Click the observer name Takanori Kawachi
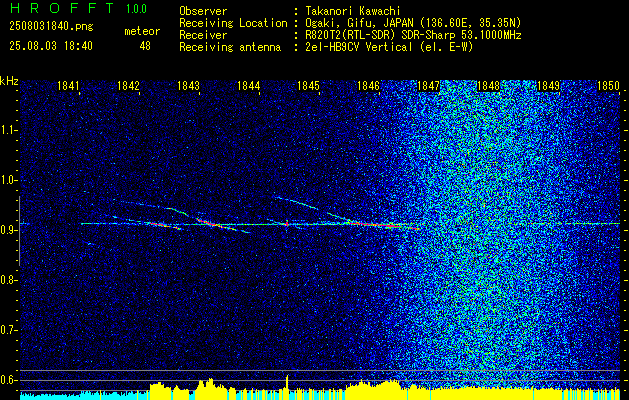This screenshot has height=400, width=629. [353, 11]
